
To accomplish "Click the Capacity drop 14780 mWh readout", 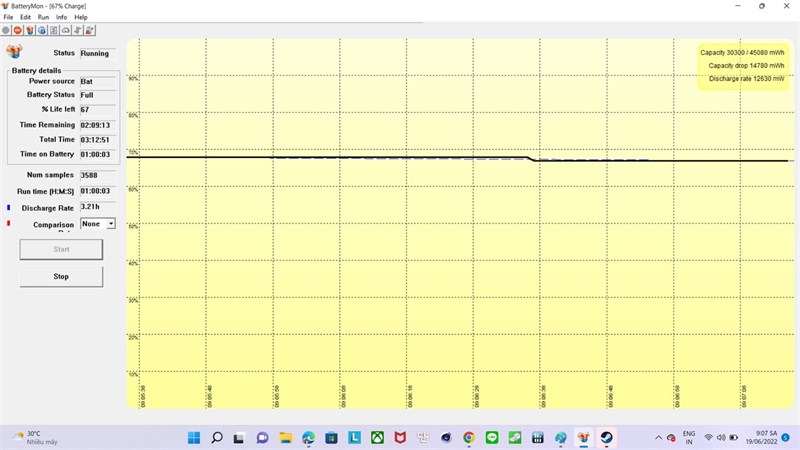I will click(746, 65).
